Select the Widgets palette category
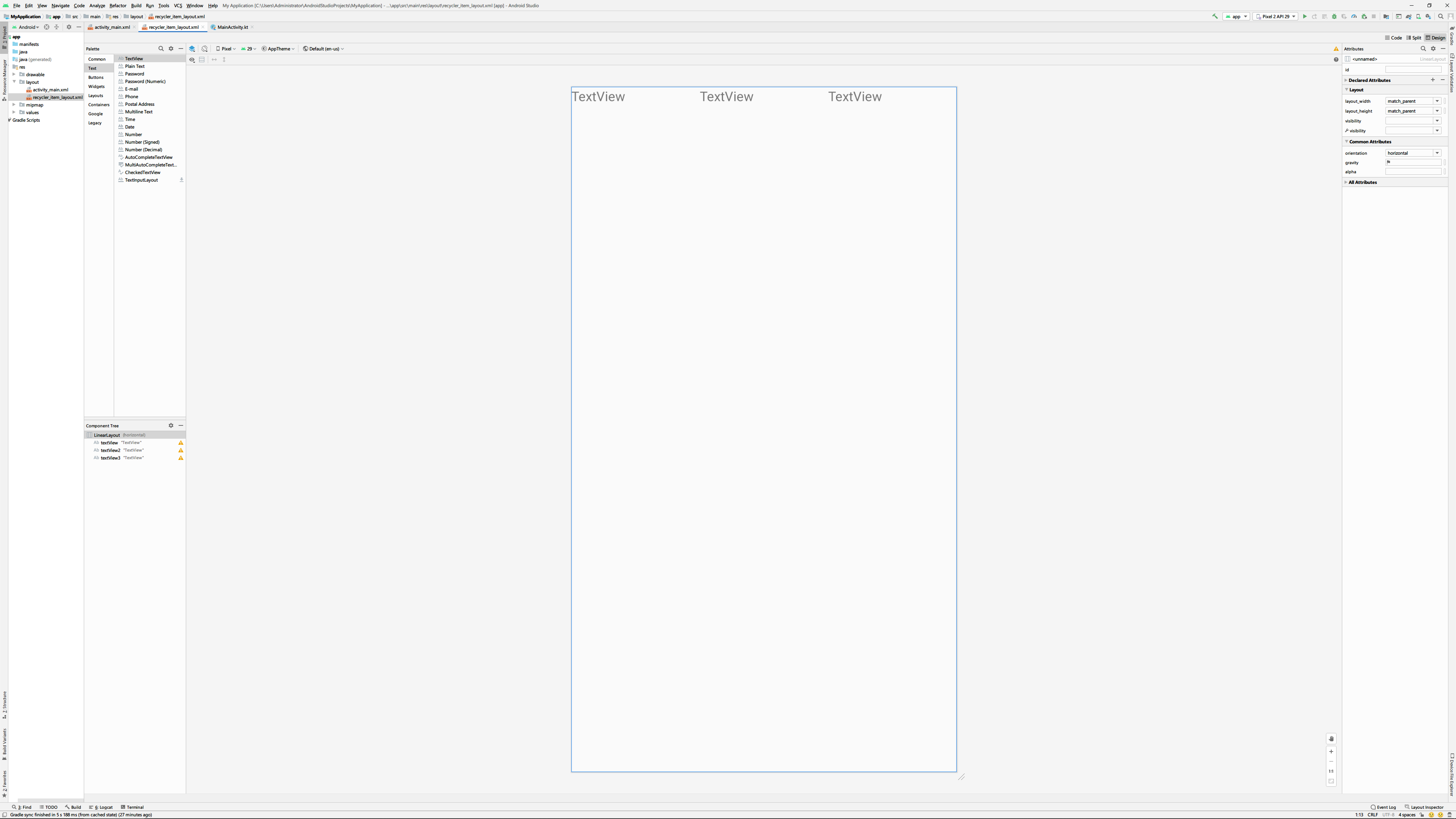 [96, 86]
